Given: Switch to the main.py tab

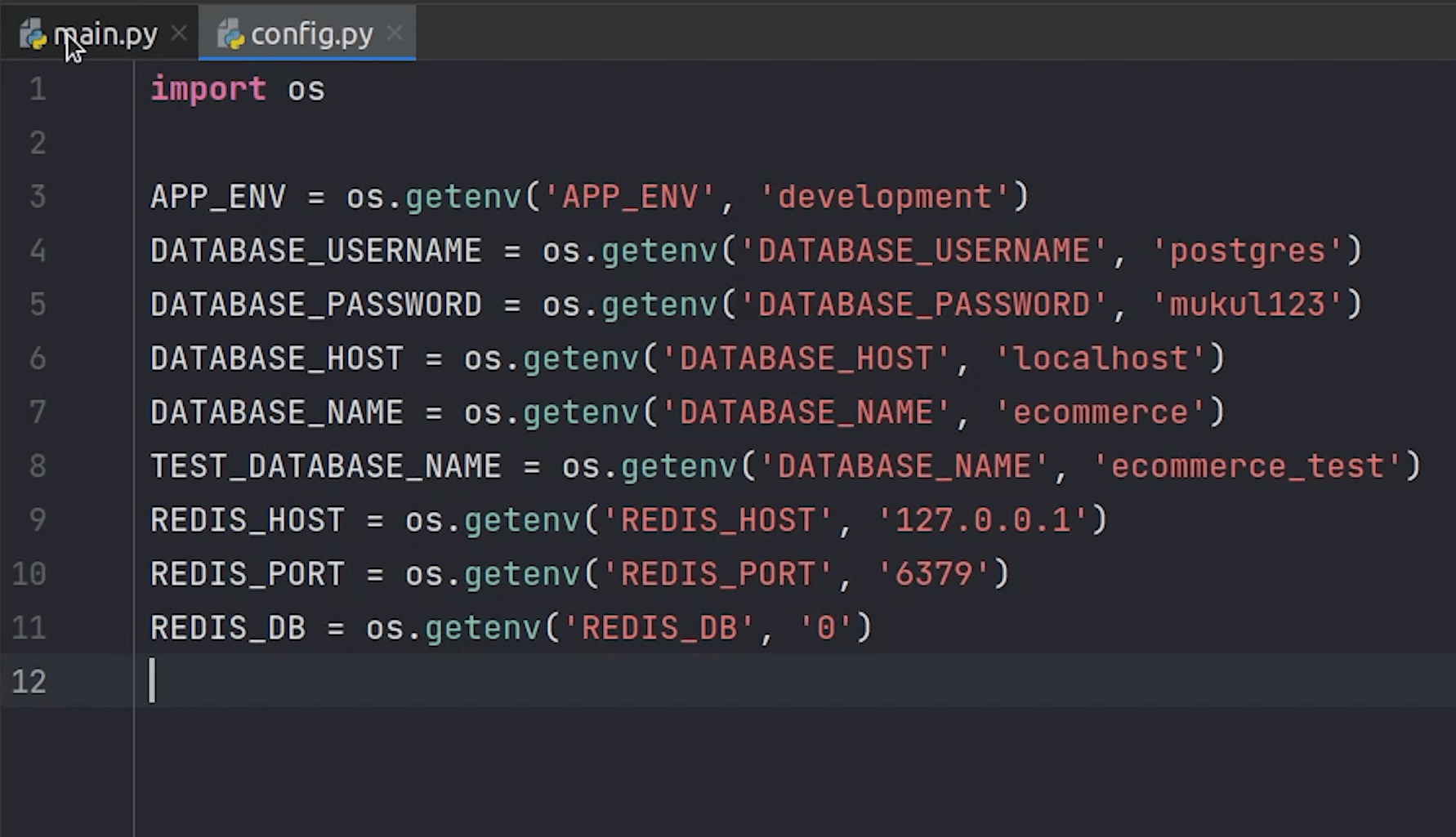Looking at the screenshot, I should pos(105,34).
